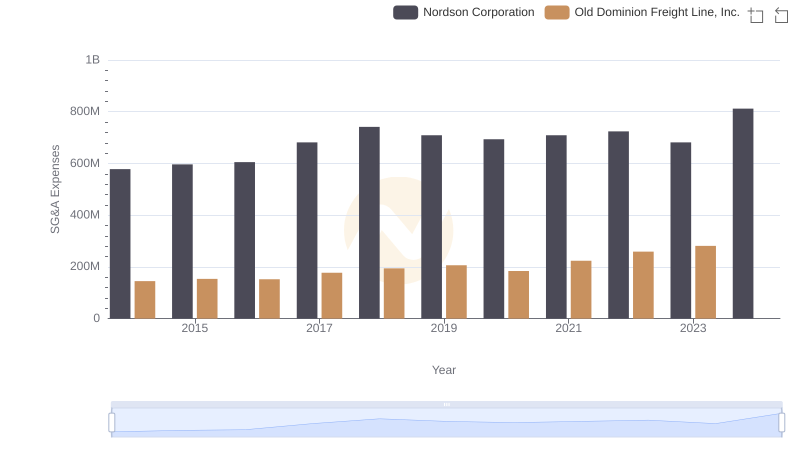Click the 200M y-axis label
This screenshot has width=800, height=461.
coord(85,266)
